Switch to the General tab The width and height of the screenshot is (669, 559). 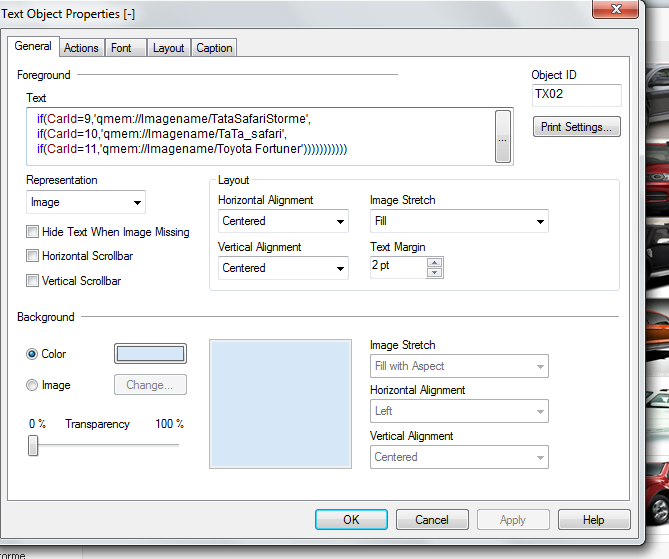point(33,46)
